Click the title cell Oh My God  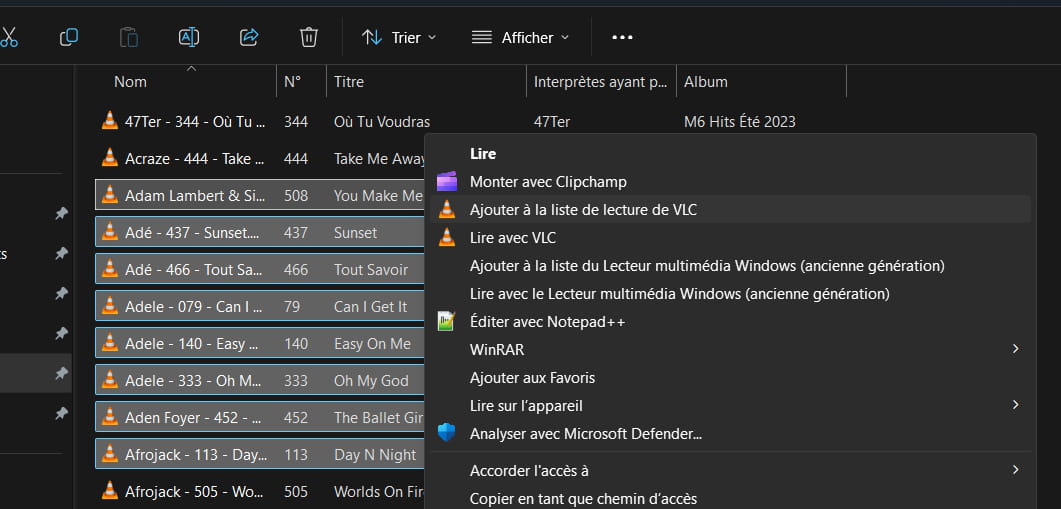(x=371, y=381)
